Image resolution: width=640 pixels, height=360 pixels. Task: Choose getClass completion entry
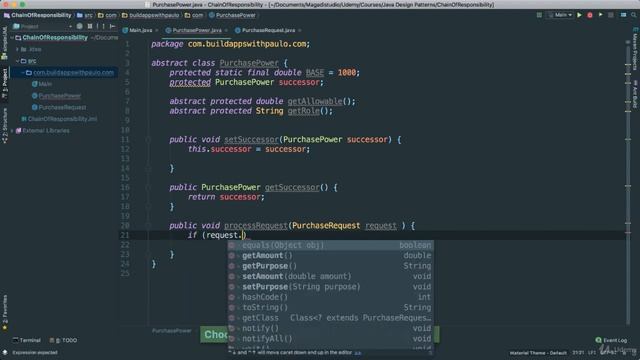[330, 318]
